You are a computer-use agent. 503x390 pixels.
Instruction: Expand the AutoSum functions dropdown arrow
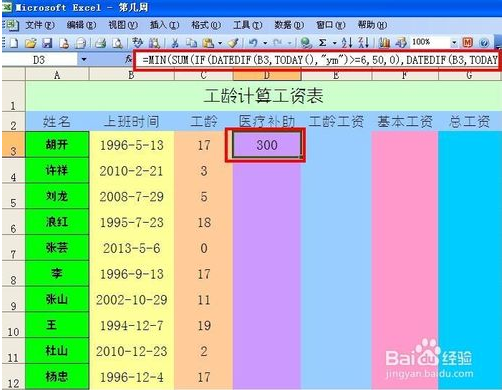tap(334, 43)
